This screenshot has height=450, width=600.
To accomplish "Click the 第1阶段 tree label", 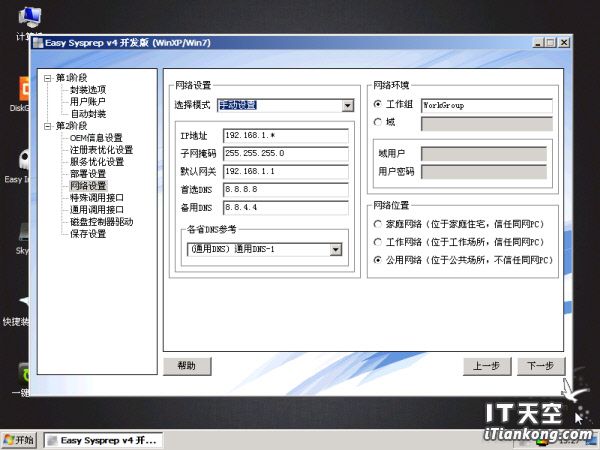I will pyautogui.click(x=72, y=78).
